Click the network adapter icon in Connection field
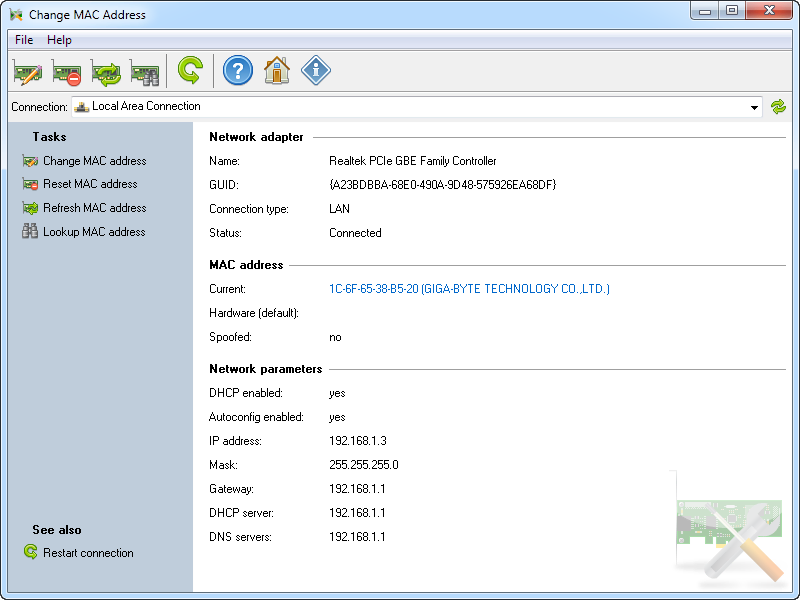800x600 pixels. tap(81, 106)
